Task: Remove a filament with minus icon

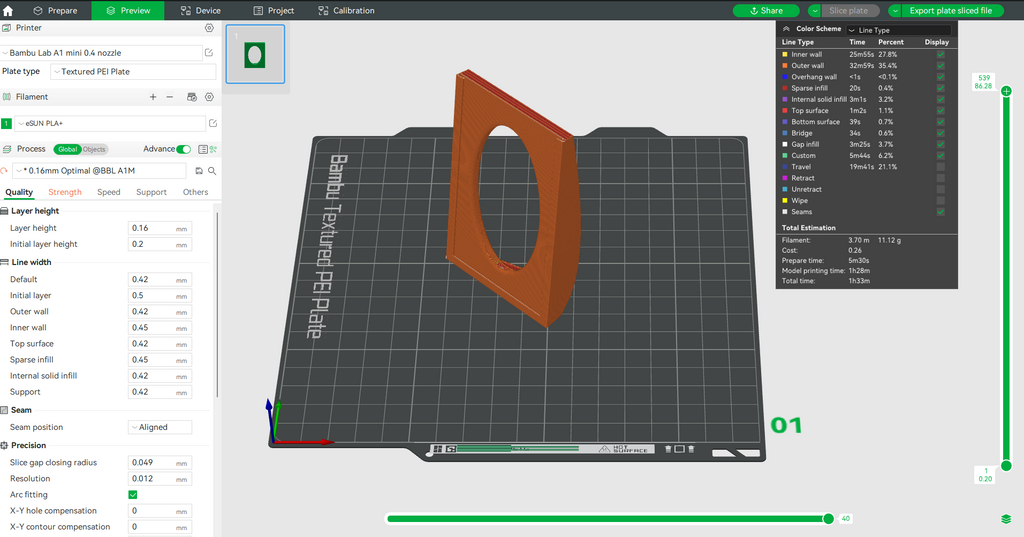Action: (x=170, y=97)
